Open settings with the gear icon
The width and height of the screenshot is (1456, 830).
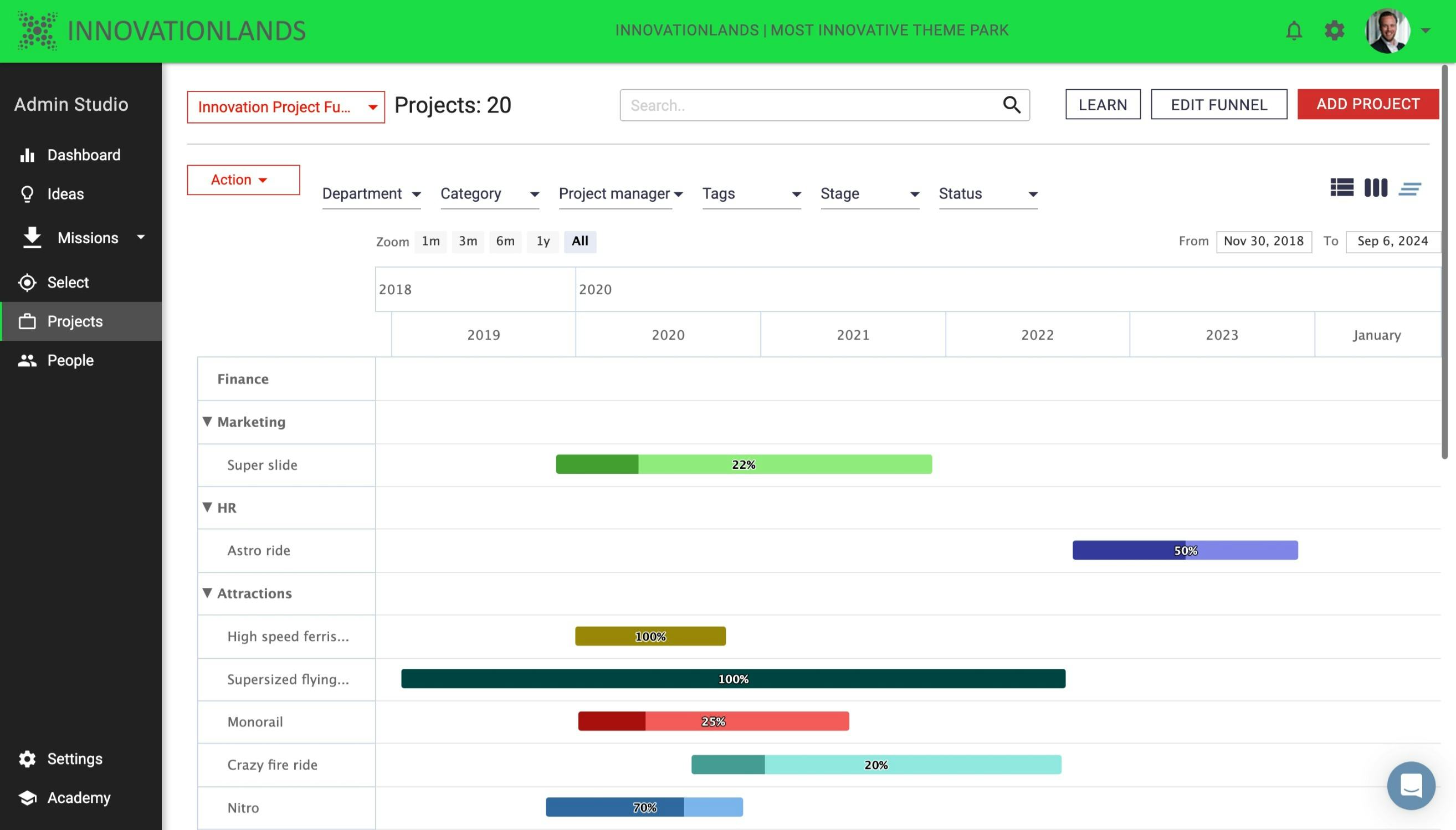(1334, 31)
